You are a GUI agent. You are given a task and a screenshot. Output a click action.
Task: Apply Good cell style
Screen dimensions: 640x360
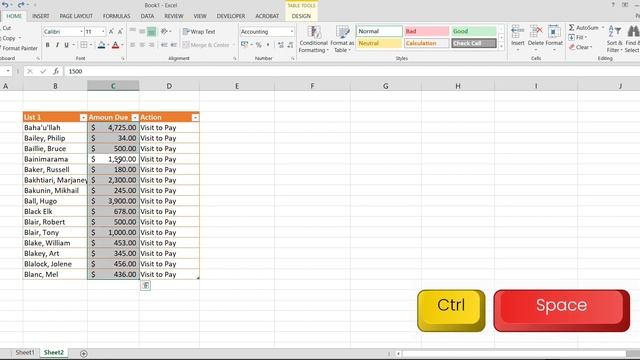point(474,31)
